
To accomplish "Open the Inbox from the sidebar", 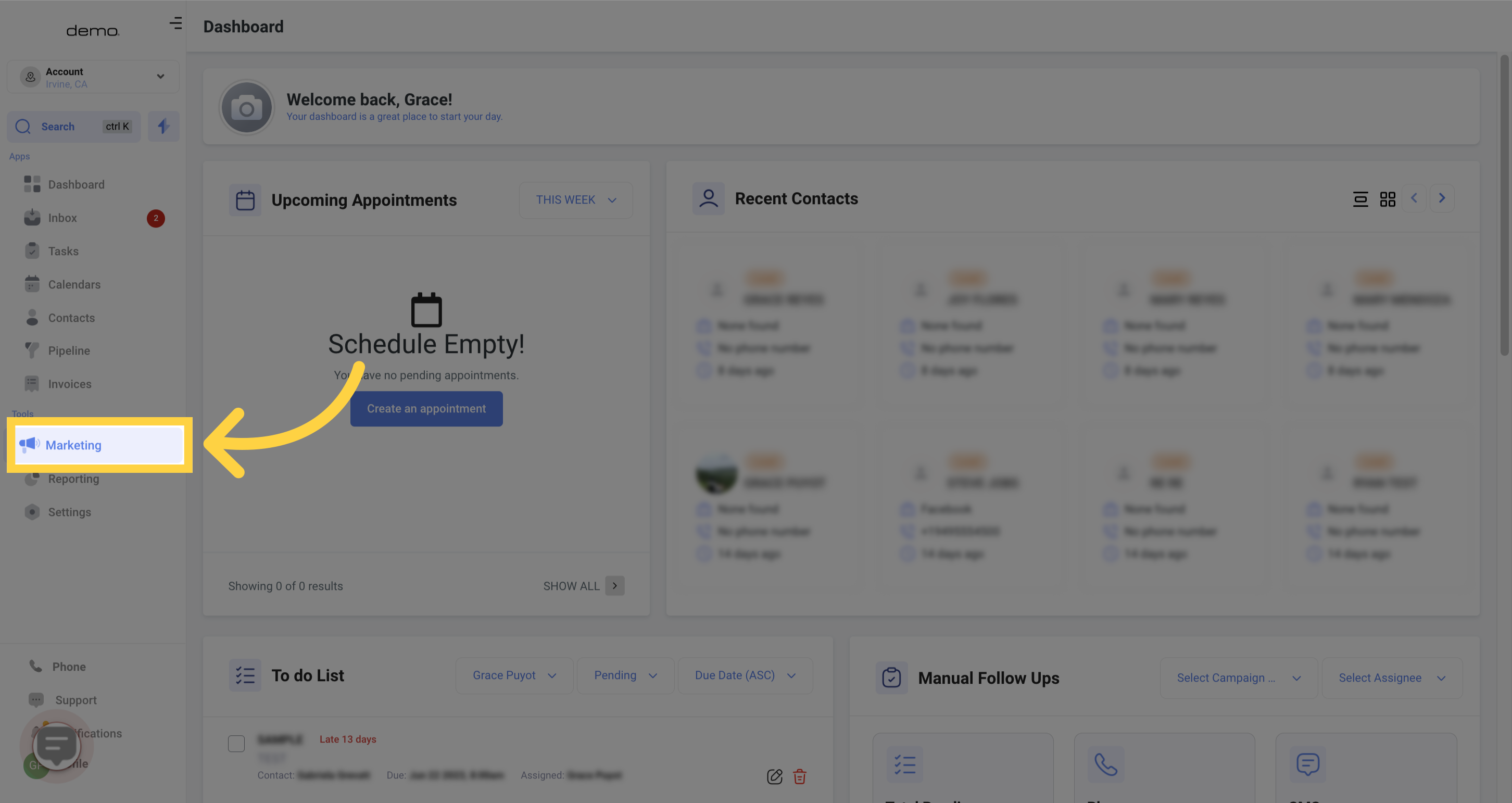I will click(x=62, y=217).
